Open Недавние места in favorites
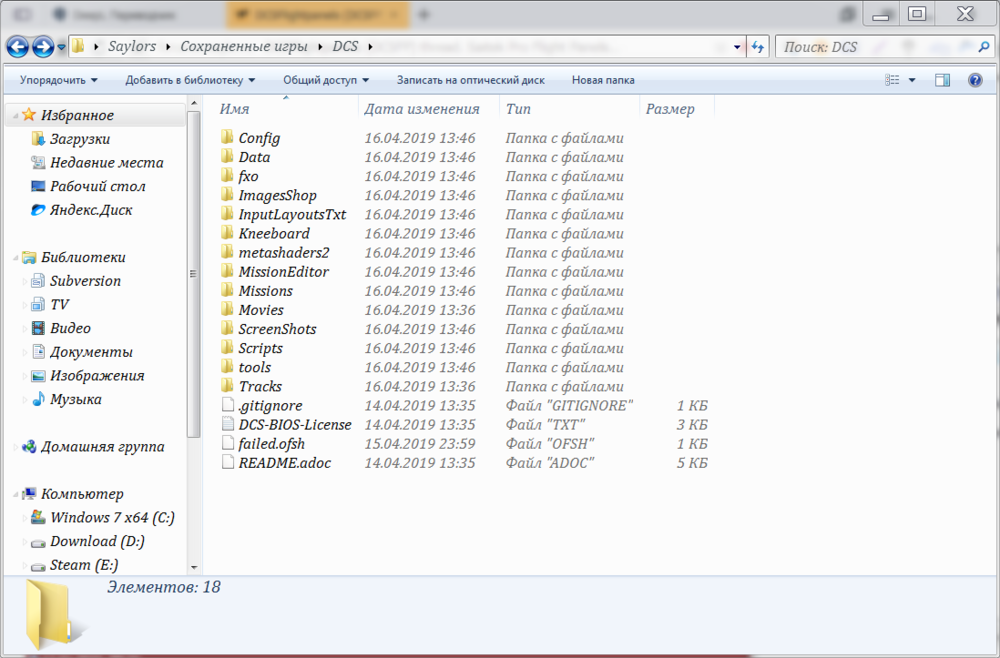This screenshot has height=658, width=1000. pos(97,163)
